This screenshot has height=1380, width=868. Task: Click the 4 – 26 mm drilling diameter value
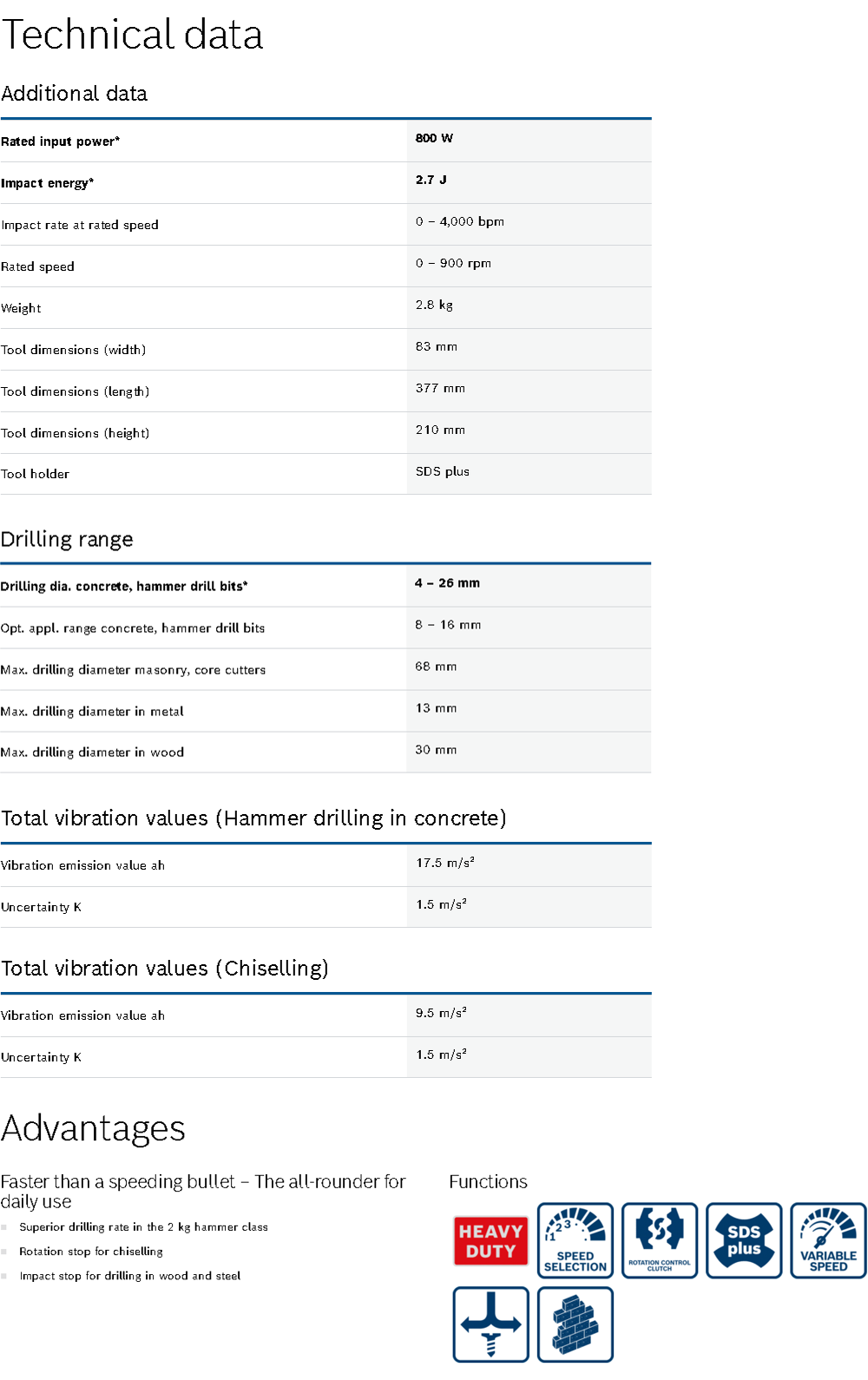pos(447,583)
